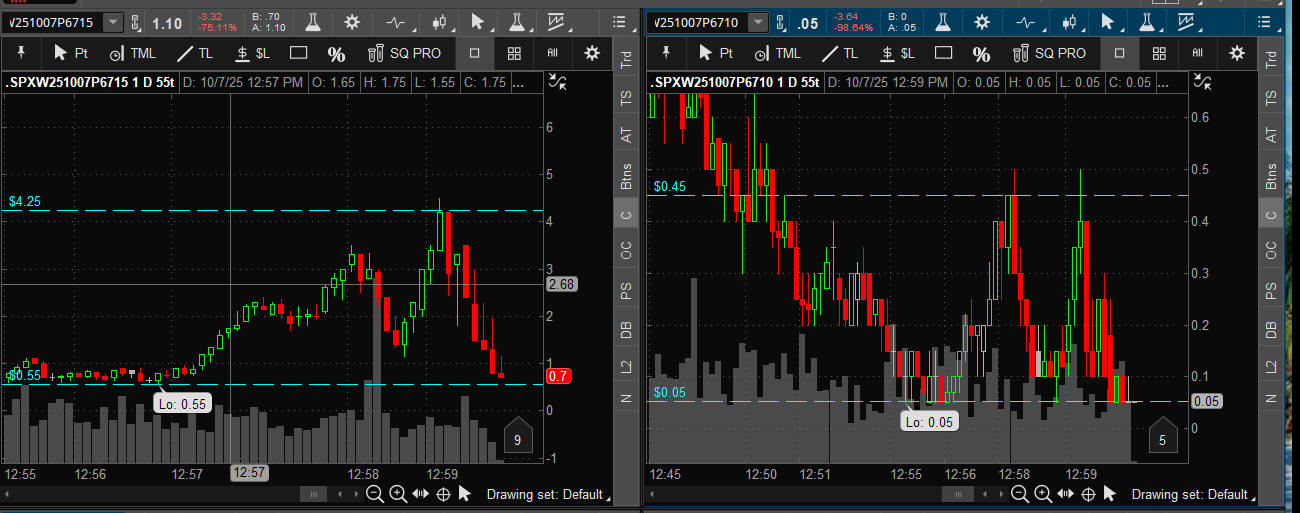Open symbol dropdown next to P6710
This screenshot has height=513, width=1300.
point(759,22)
